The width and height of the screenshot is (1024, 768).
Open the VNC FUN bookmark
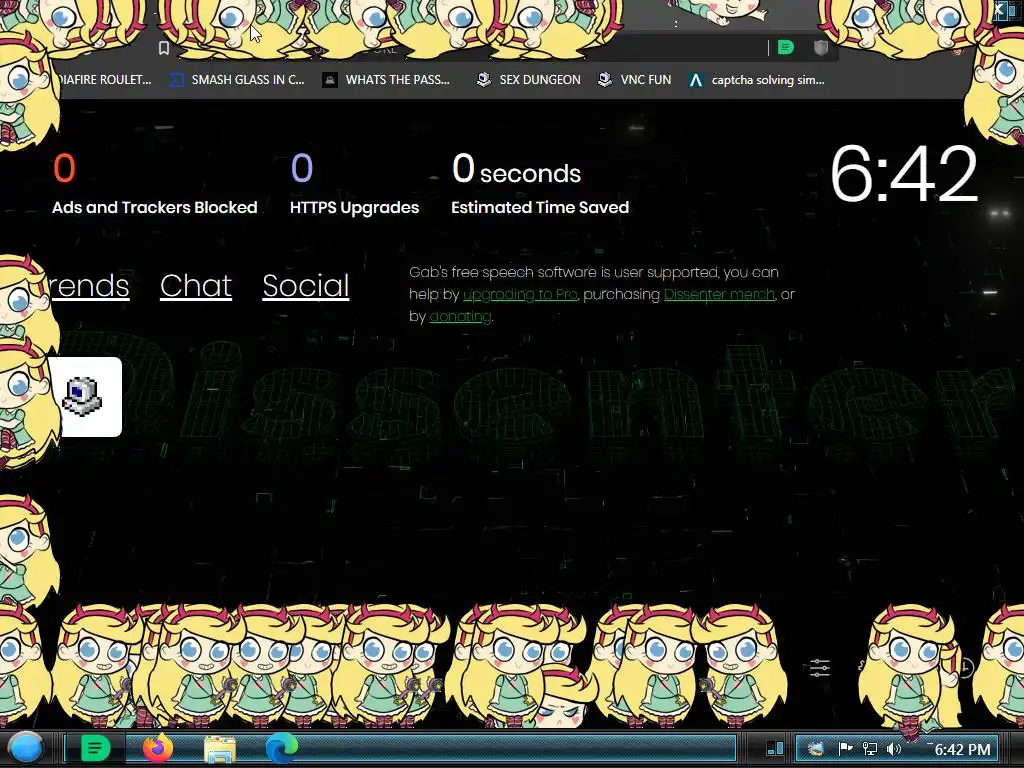coord(635,80)
